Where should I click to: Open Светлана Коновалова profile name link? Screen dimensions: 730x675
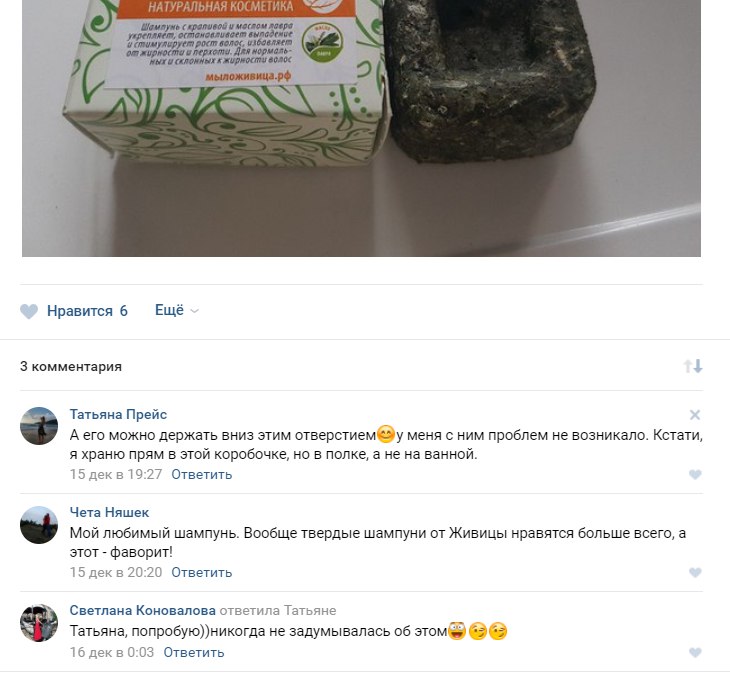coord(142,610)
